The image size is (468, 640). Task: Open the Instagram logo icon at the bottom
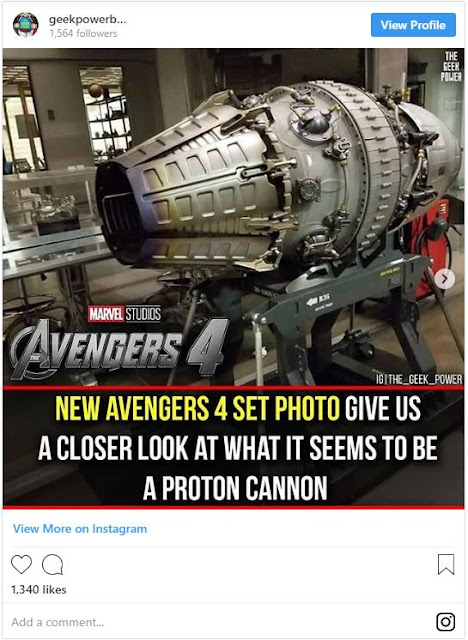[446, 622]
